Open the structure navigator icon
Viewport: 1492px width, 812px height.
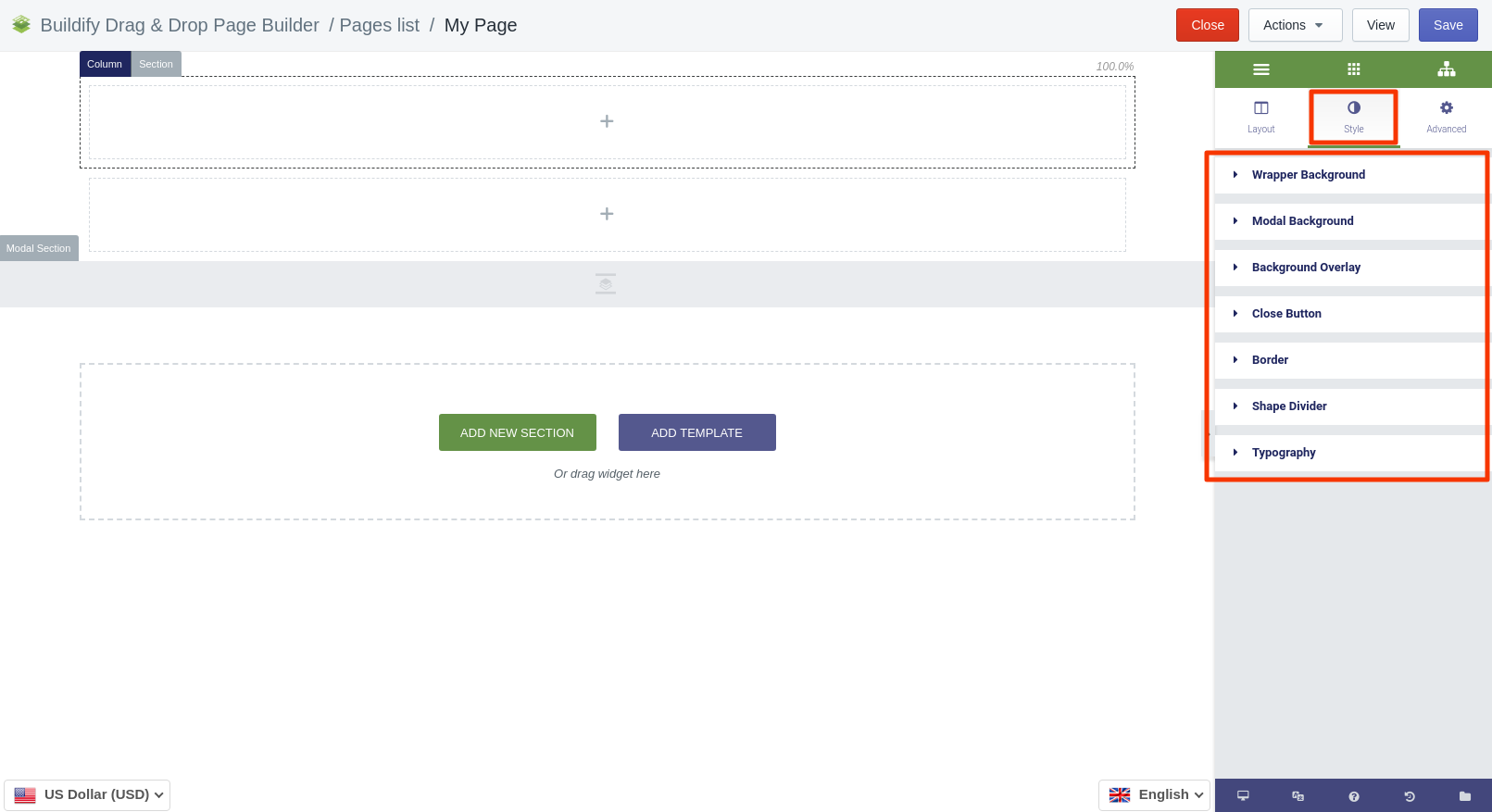pyautogui.click(x=1446, y=69)
